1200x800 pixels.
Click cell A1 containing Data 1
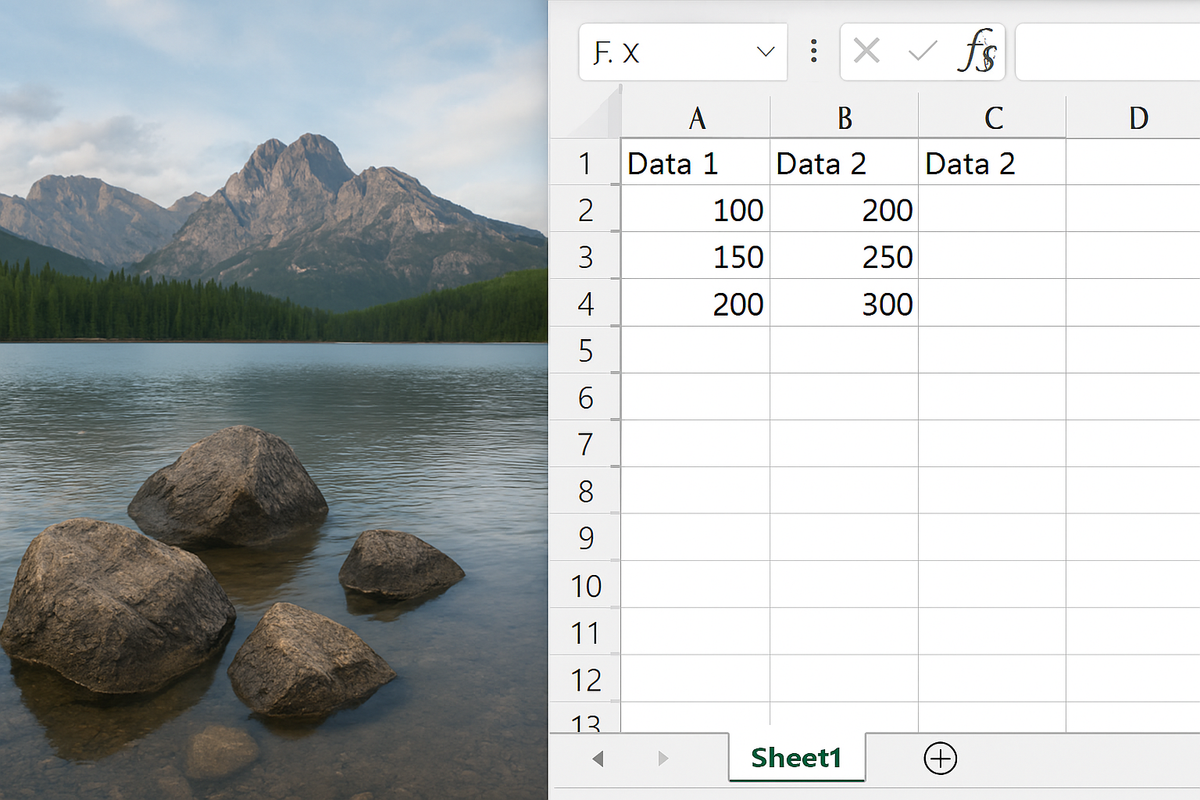696,163
